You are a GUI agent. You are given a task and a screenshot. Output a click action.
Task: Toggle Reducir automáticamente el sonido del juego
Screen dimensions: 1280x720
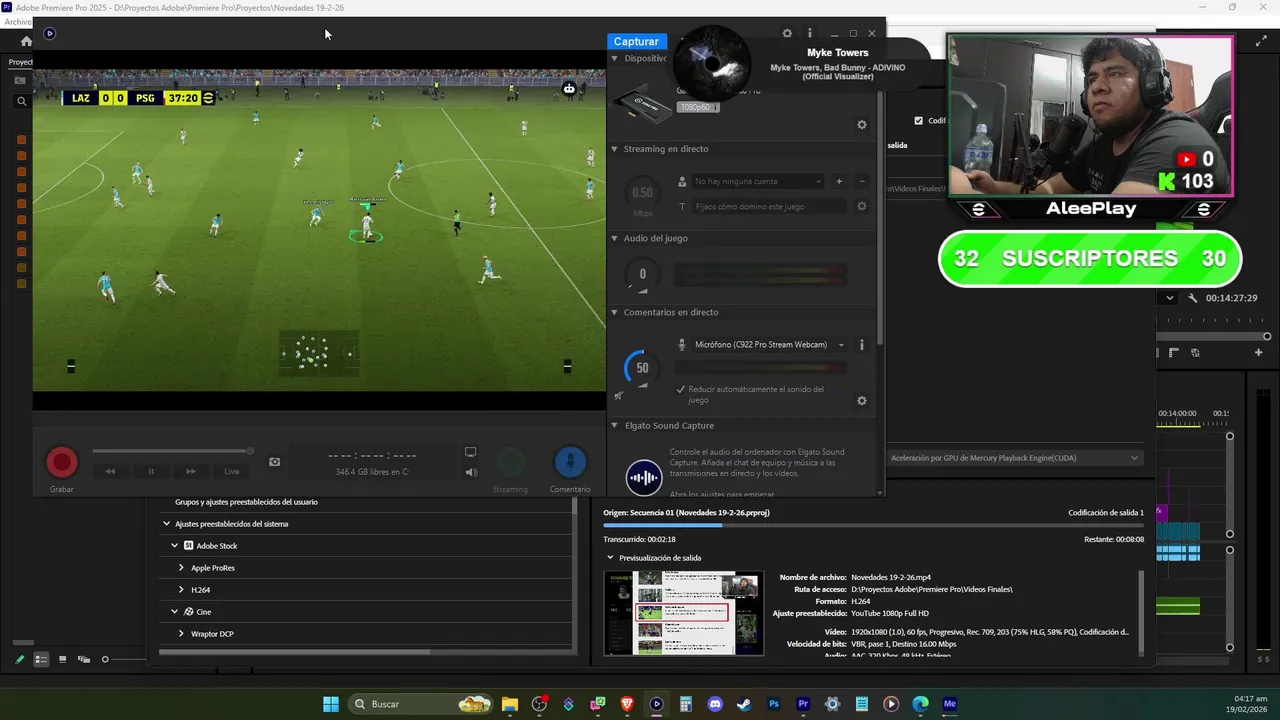tap(681, 389)
